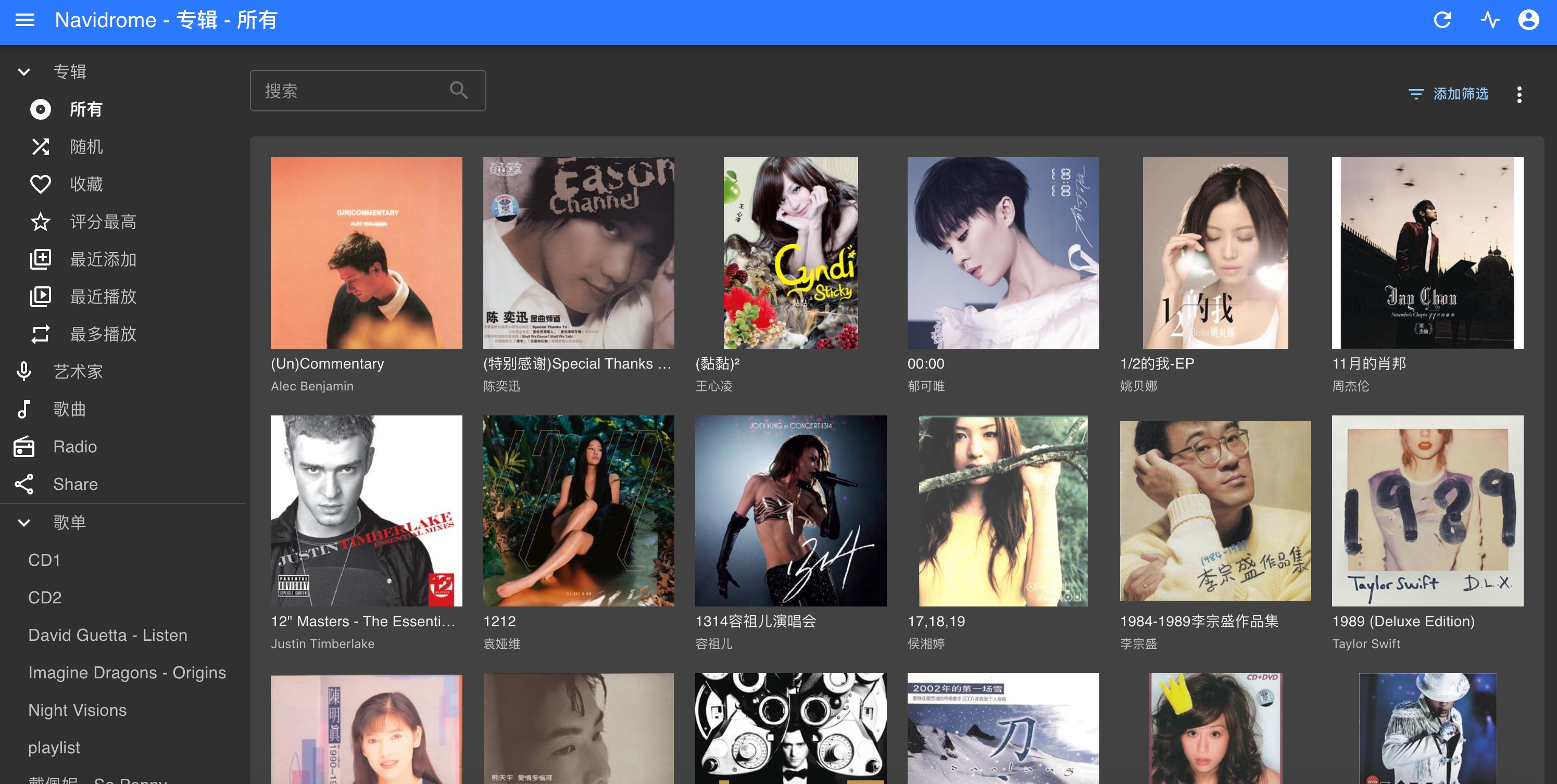Image resolution: width=1557 pixels, height=784 pixels.
Task: Click artist name Justin Timberlake
Action: point(322,644)
